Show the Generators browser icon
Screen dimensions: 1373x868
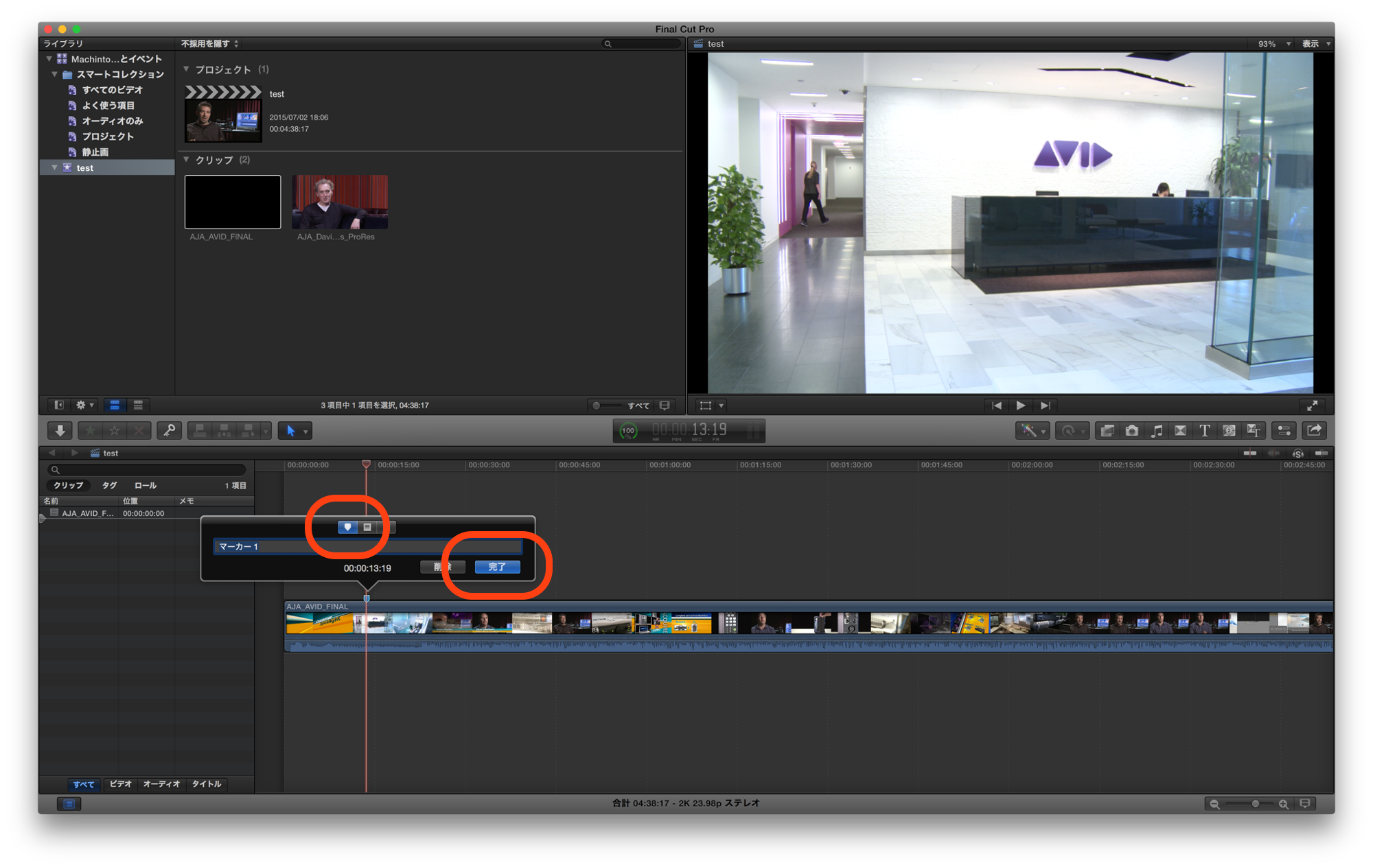click(x=1230, y=431)
